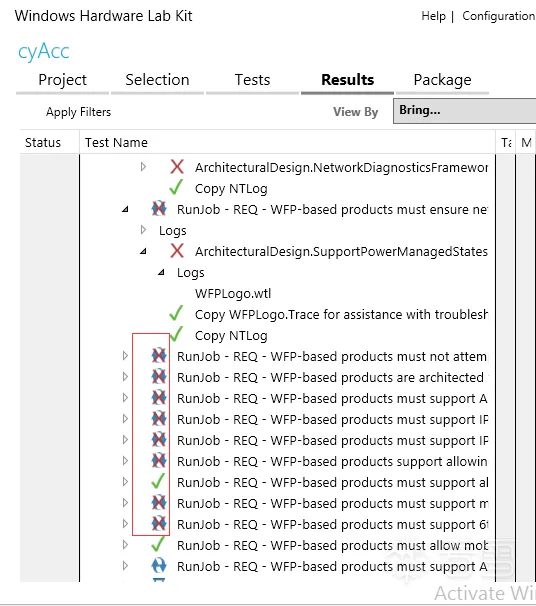This screenshot has width=536, height=606.
Task: Open the View By dropdown showing Bring...
Action: click(x=465, y=111)
